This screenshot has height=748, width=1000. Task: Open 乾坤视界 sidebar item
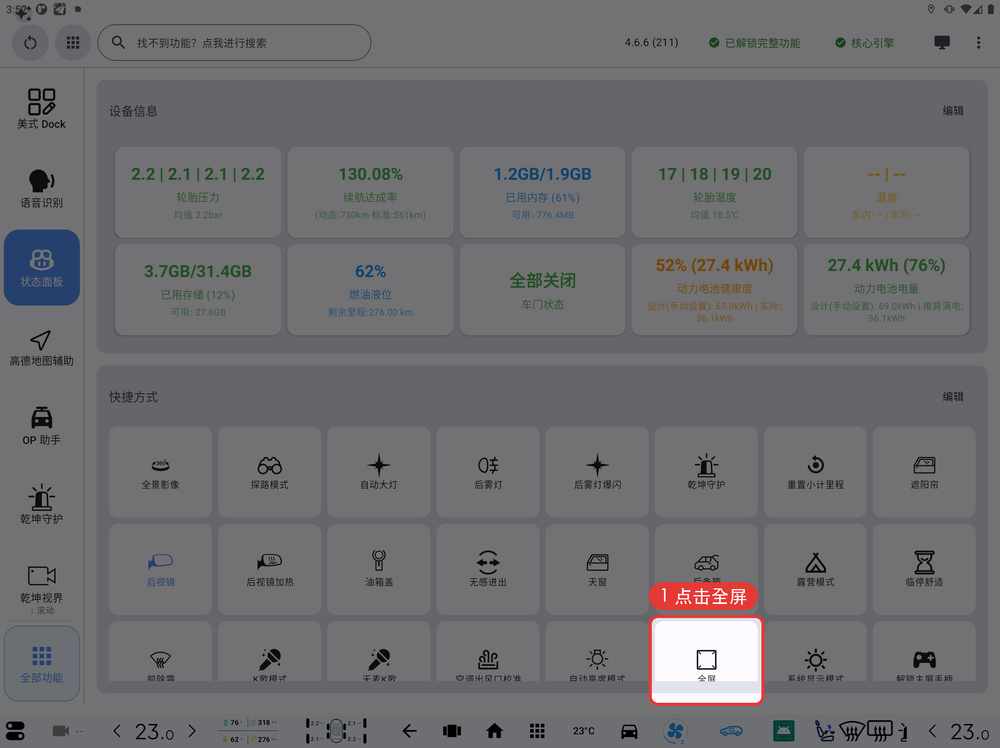tap(41, 583)
